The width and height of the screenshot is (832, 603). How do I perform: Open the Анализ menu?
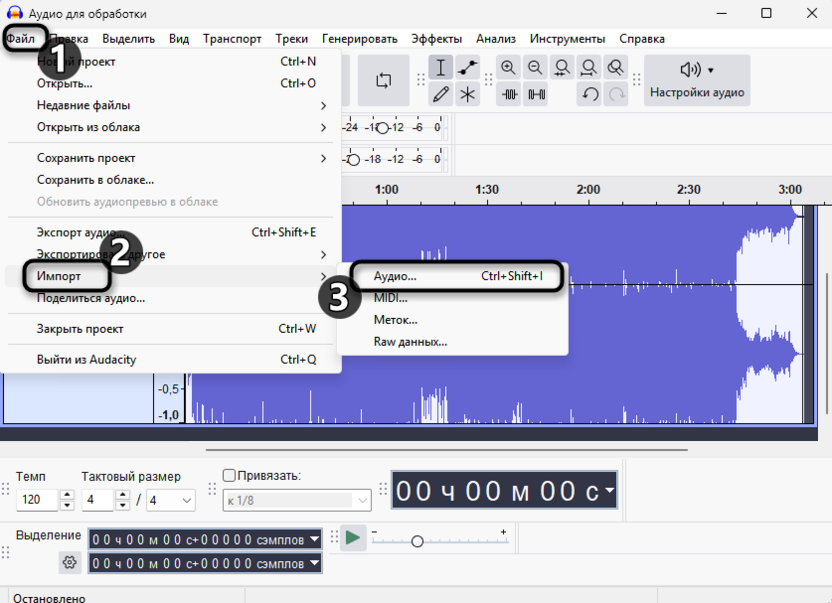coord(496,39)
